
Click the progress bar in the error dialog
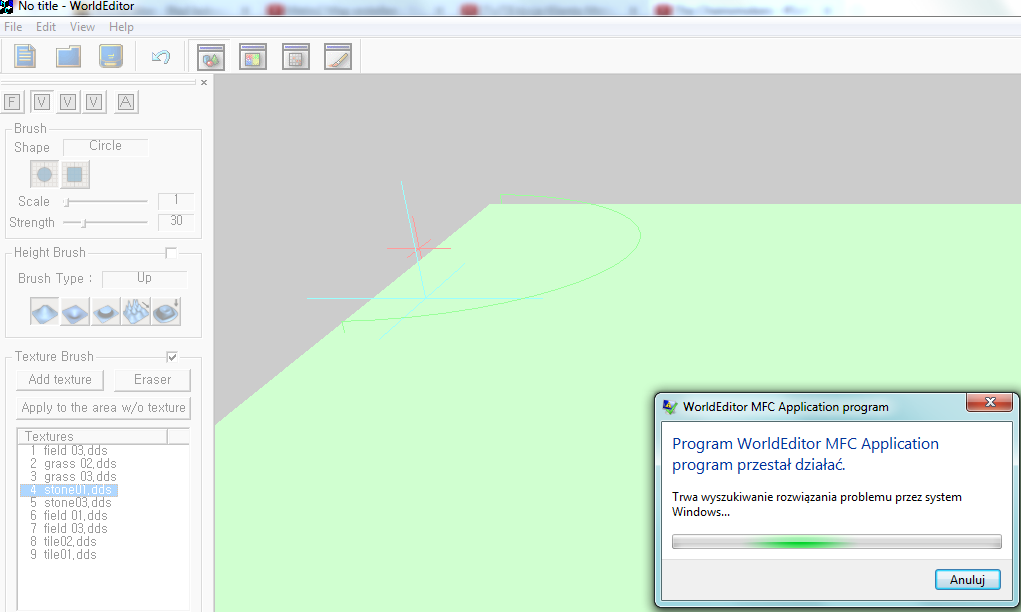(837, 542)
